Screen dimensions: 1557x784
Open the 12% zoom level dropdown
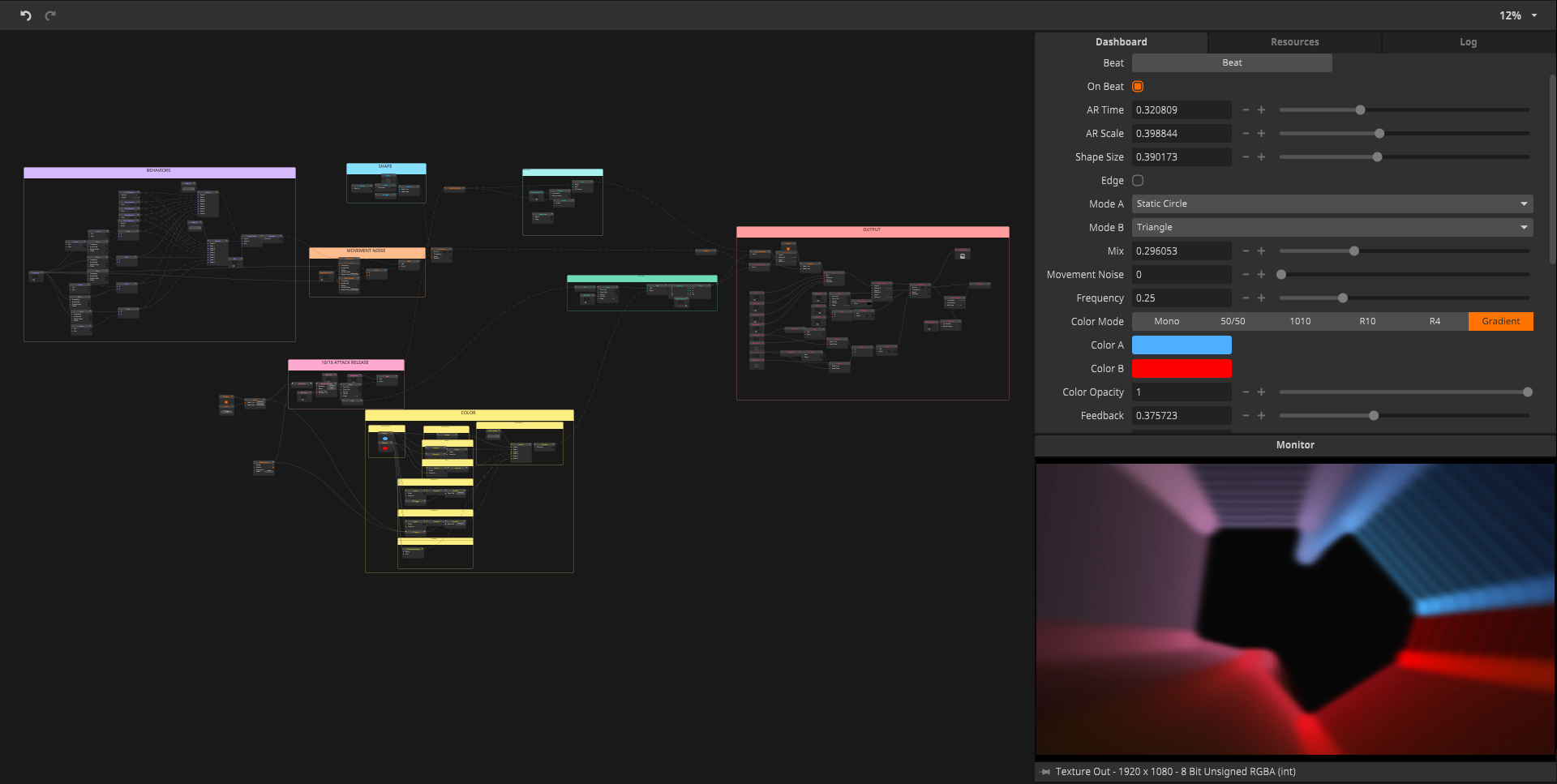pyautogui.click(x=1517, y=15)
